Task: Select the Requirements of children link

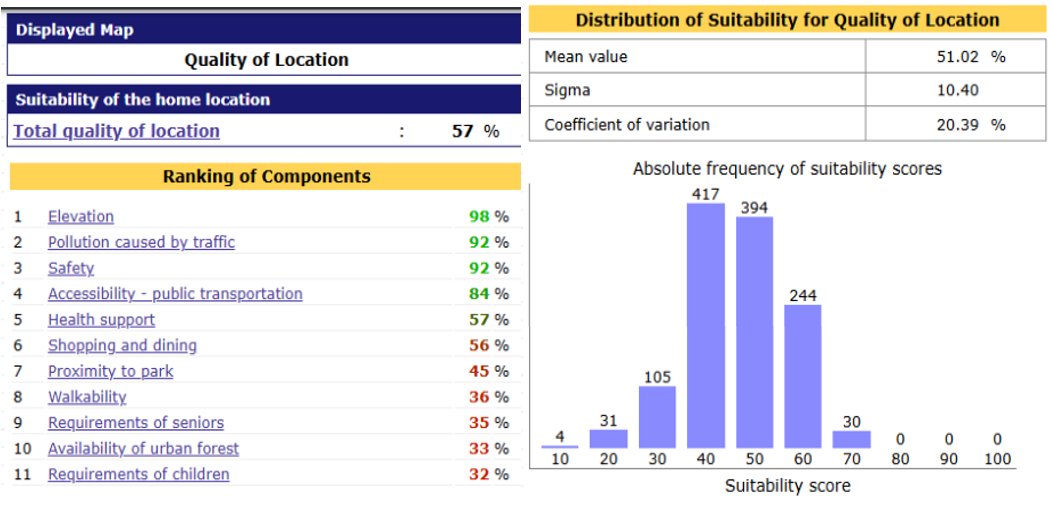Action: pos(138,475)
